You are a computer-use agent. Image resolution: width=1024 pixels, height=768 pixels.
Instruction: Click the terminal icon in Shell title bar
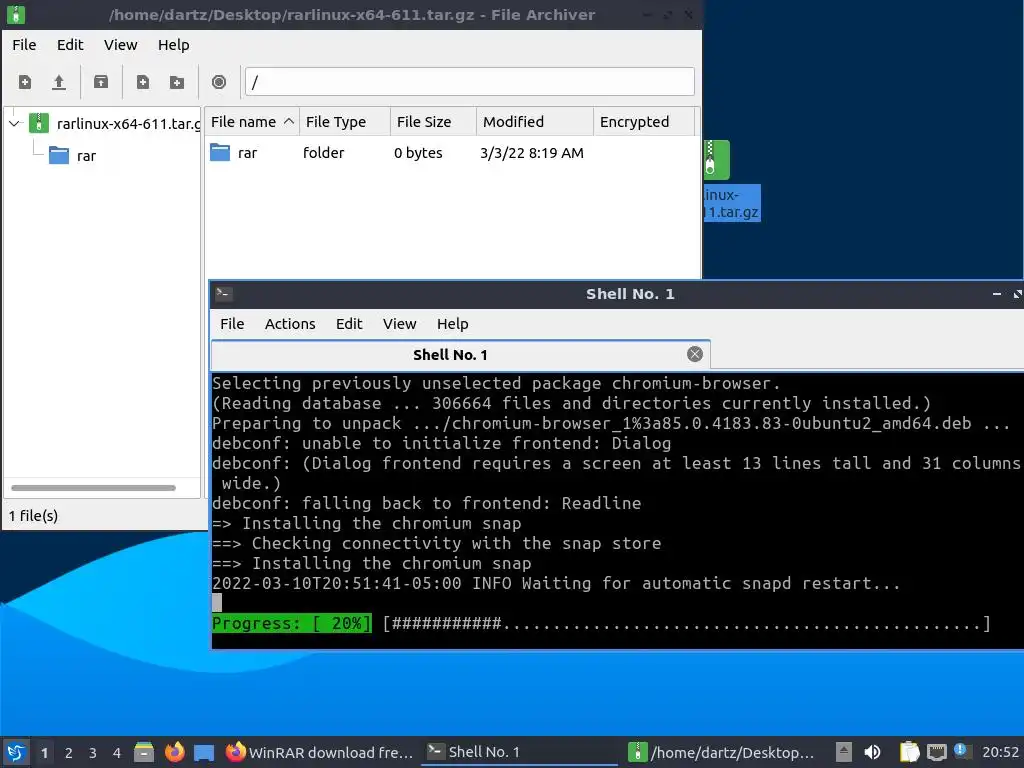click(224, 294)
